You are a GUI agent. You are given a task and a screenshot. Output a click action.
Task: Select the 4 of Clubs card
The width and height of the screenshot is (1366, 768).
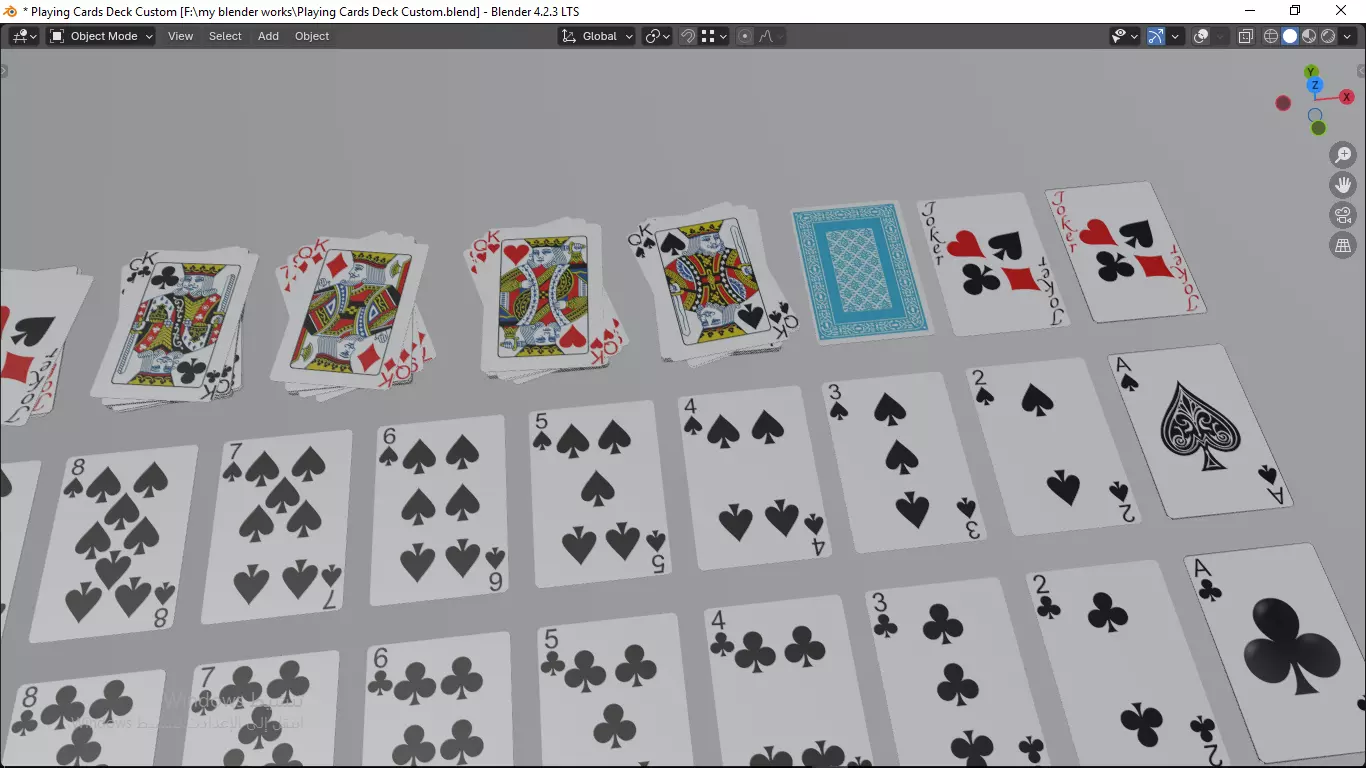pyautogui.click(x=790, y=682)
